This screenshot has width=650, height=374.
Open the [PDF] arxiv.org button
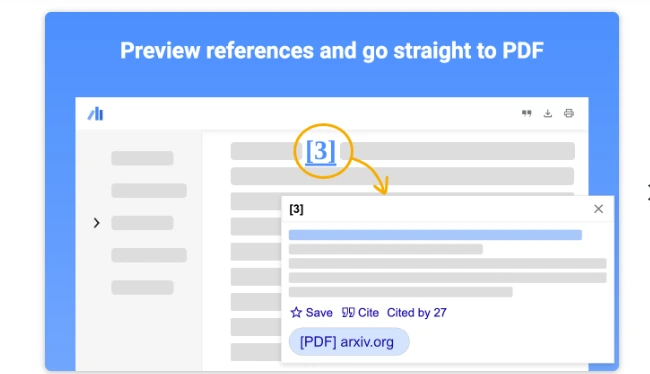pyautogui.click(x=349, y=342)
